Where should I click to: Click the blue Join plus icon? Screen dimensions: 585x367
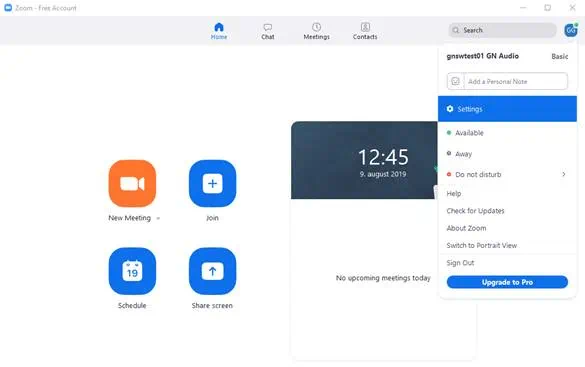tap(212, 184)
